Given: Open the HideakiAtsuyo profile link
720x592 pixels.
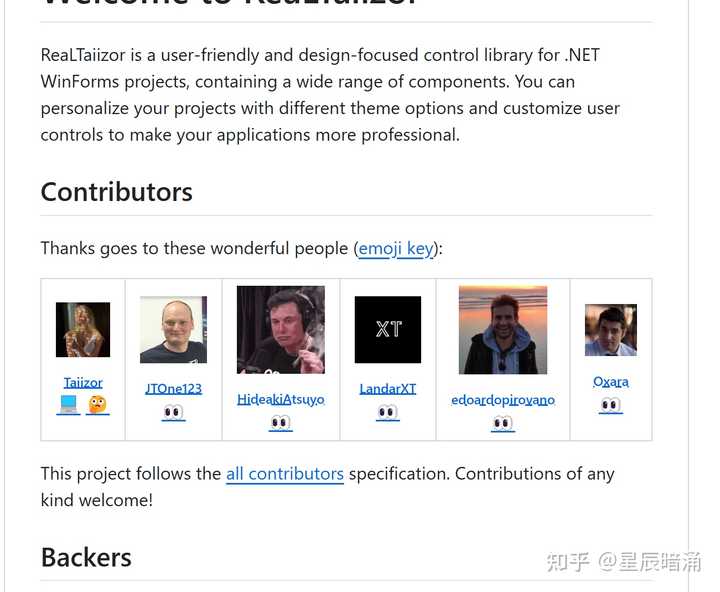Looking at the screenshot, I should [x=281, y=400].
